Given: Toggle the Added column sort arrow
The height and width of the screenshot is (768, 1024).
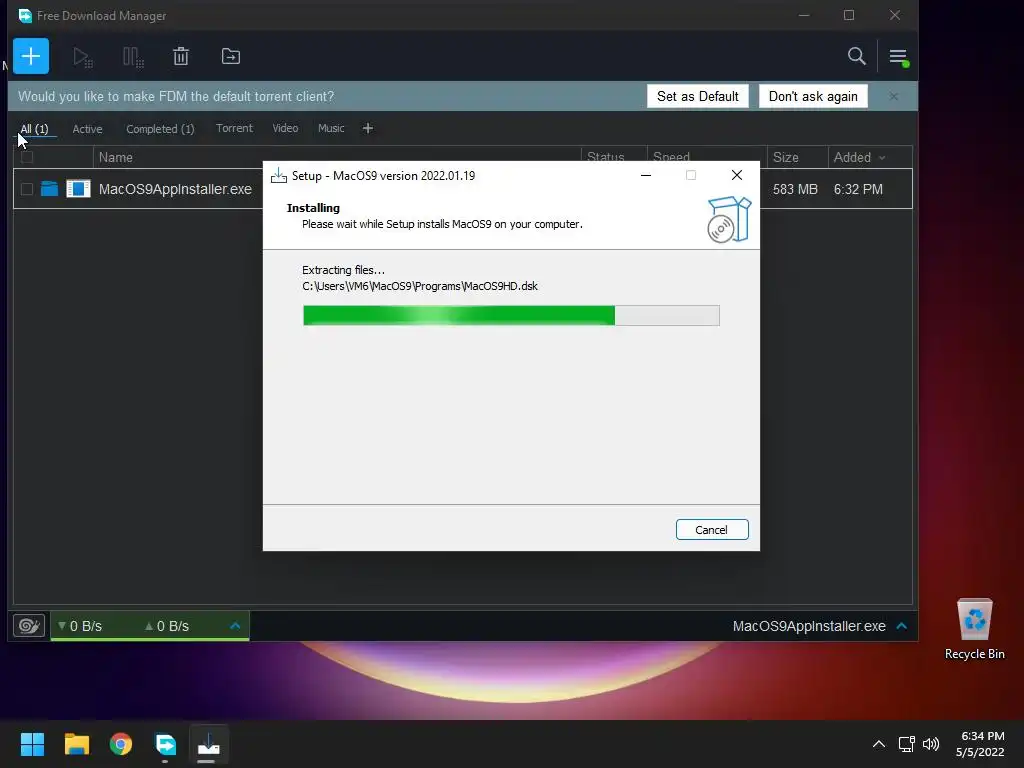Looking at the screenshot, I should [x=882, y=158].
